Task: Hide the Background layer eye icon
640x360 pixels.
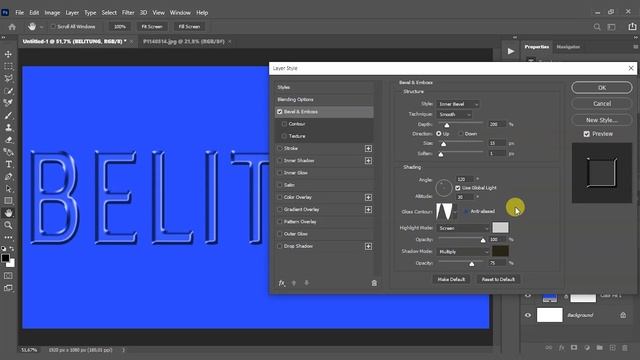Action: click(528, 315)
